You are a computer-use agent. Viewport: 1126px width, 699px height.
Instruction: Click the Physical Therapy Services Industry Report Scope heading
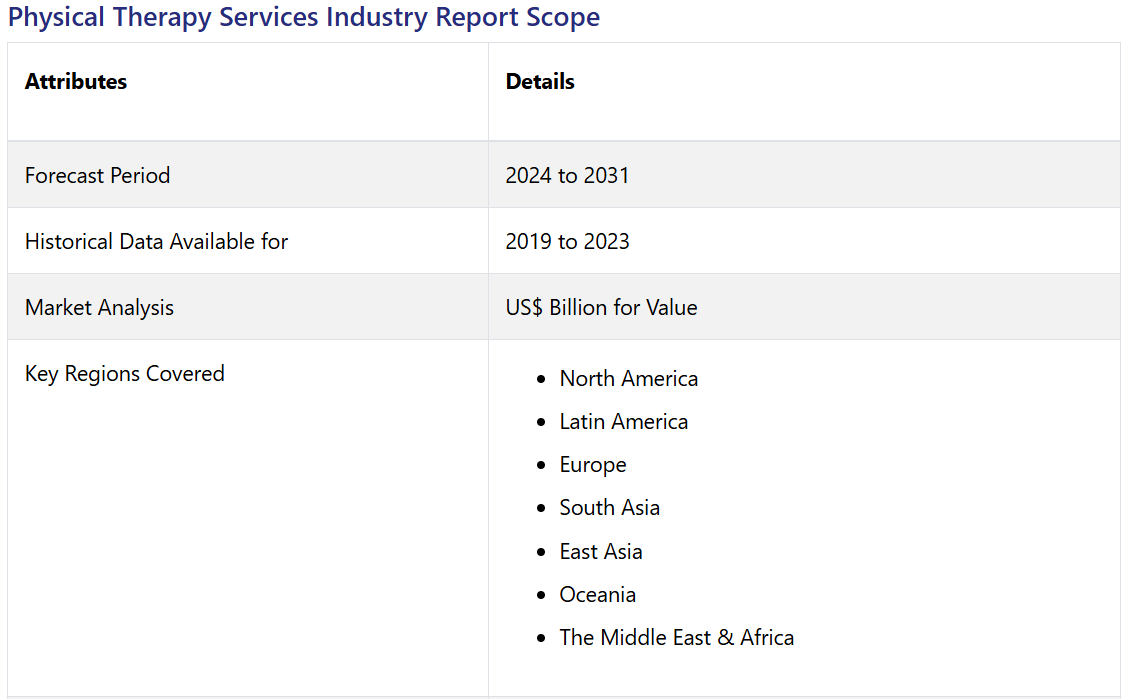tap(304, 17)
